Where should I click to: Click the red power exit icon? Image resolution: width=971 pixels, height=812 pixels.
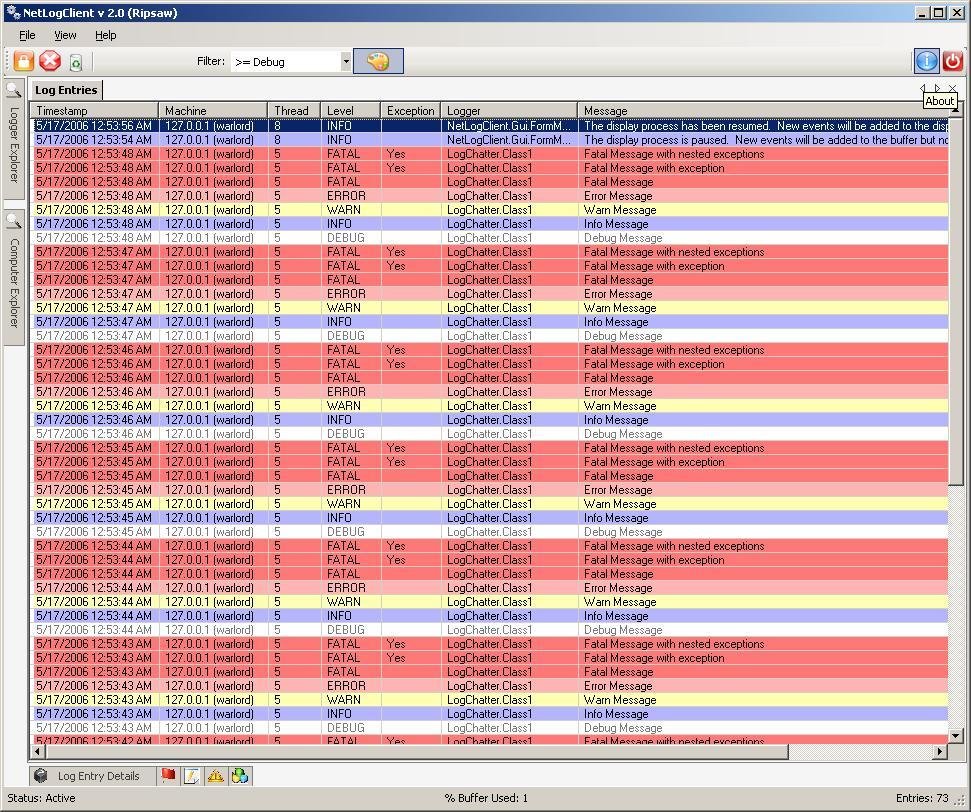click(x=953, y=60)
